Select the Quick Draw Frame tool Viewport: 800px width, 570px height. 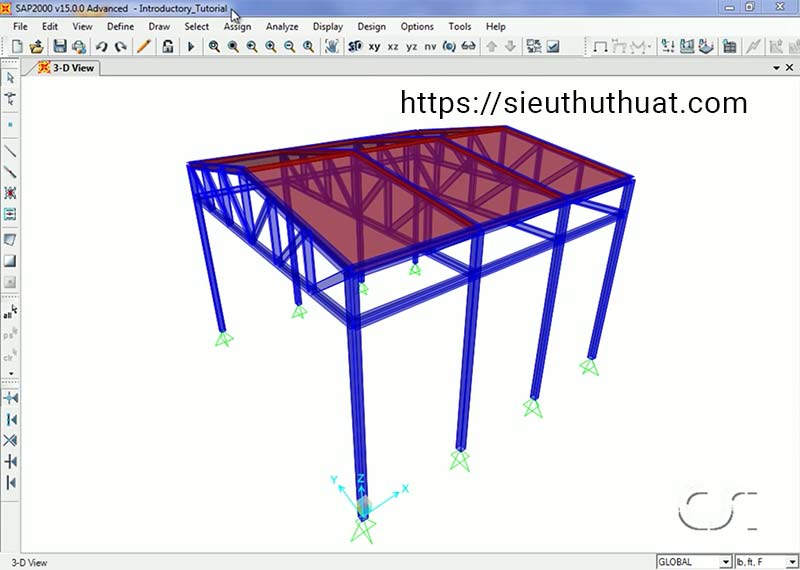click(x=10, y=172)
